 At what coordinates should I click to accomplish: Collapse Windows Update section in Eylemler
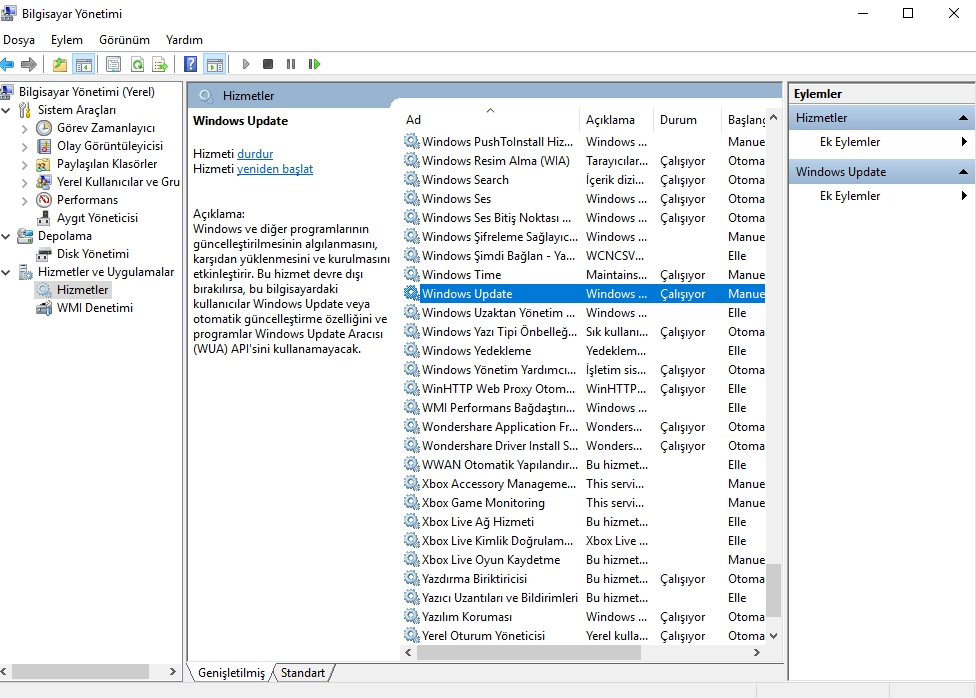963,172
